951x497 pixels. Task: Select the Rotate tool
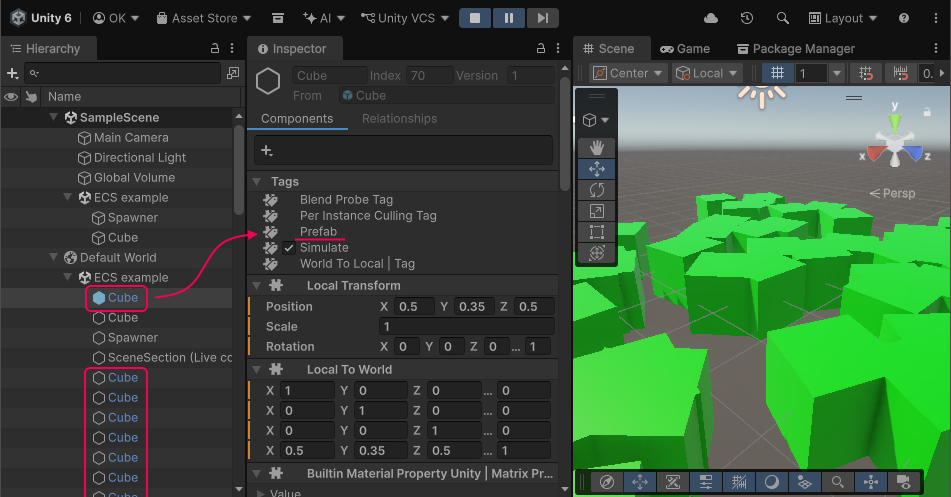pyautogui.click(x=597, y=190)
